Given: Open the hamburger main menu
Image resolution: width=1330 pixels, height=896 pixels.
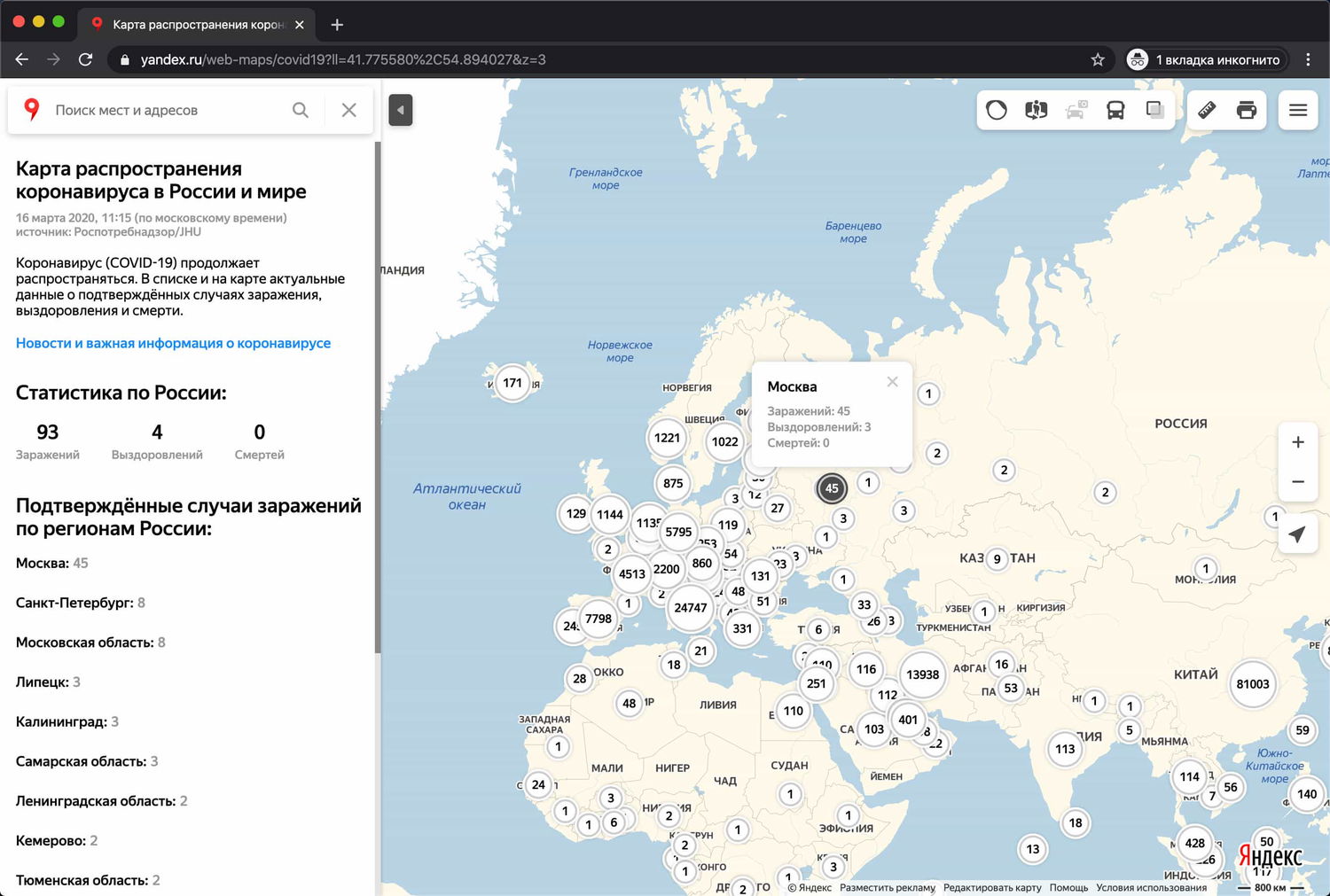Looking at the screenshot, I should [1298, 110].
